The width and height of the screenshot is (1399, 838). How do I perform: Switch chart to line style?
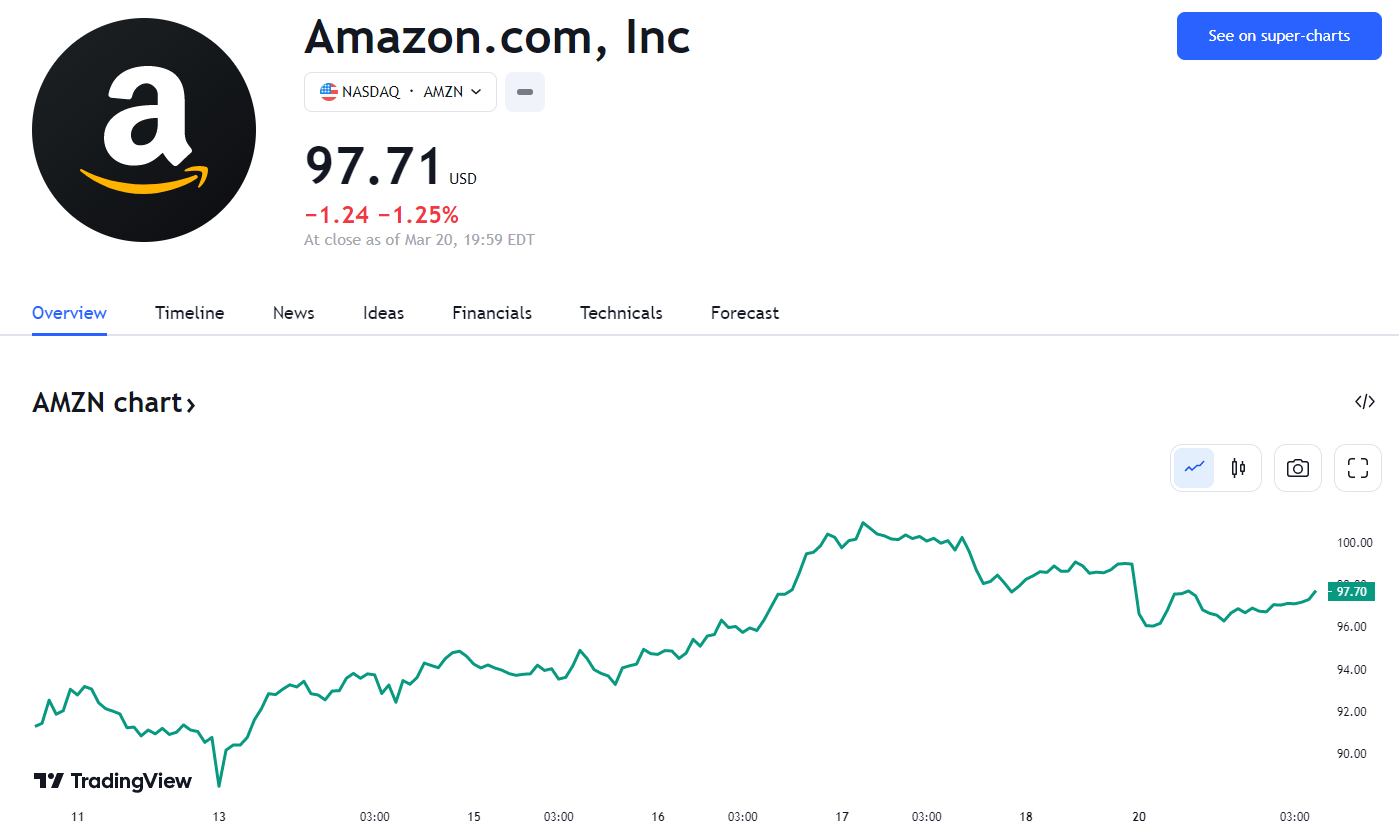coord(1194,468)
